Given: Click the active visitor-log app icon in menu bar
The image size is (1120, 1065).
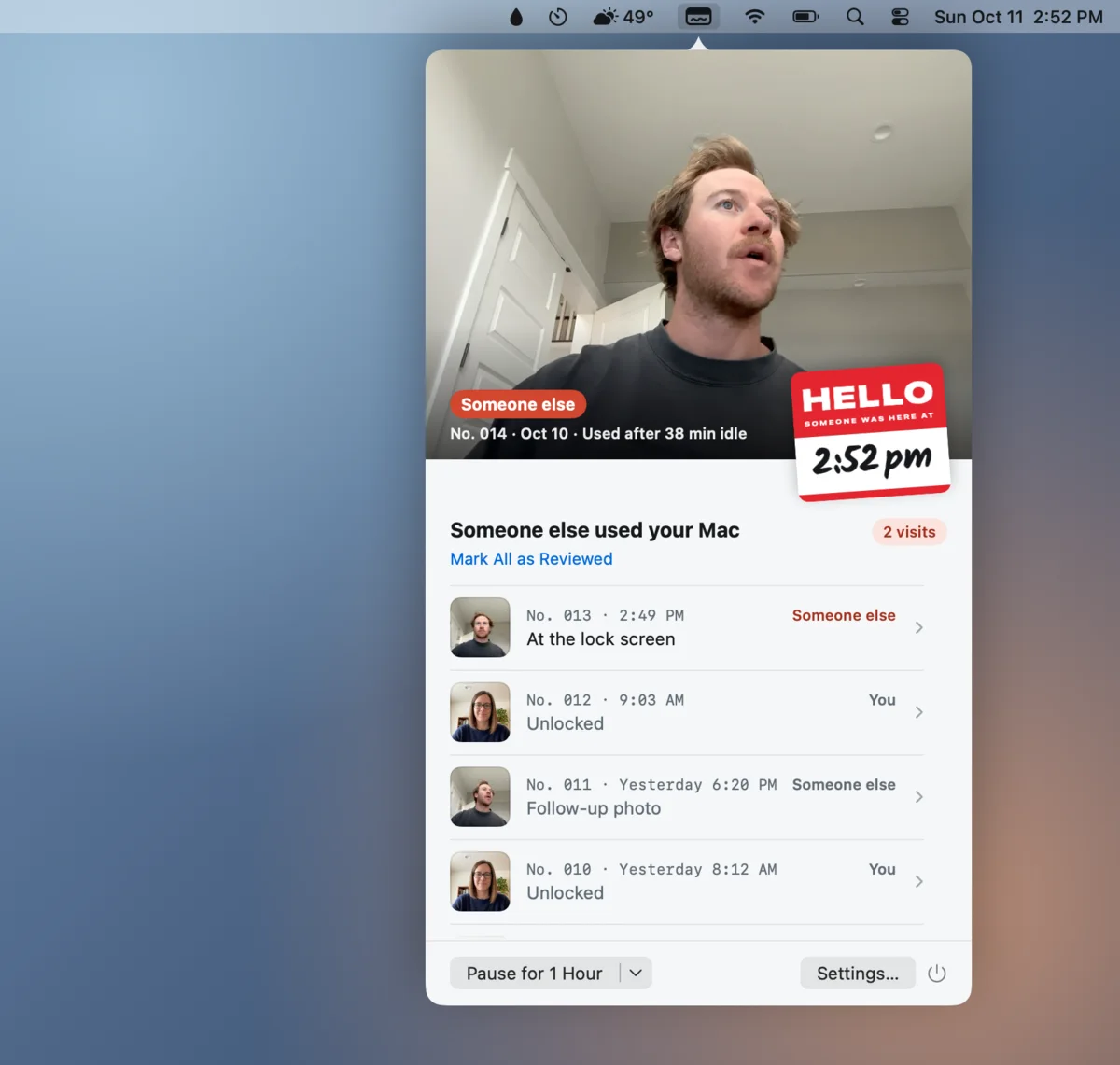Looking at the screenshot, I should 698,17.
